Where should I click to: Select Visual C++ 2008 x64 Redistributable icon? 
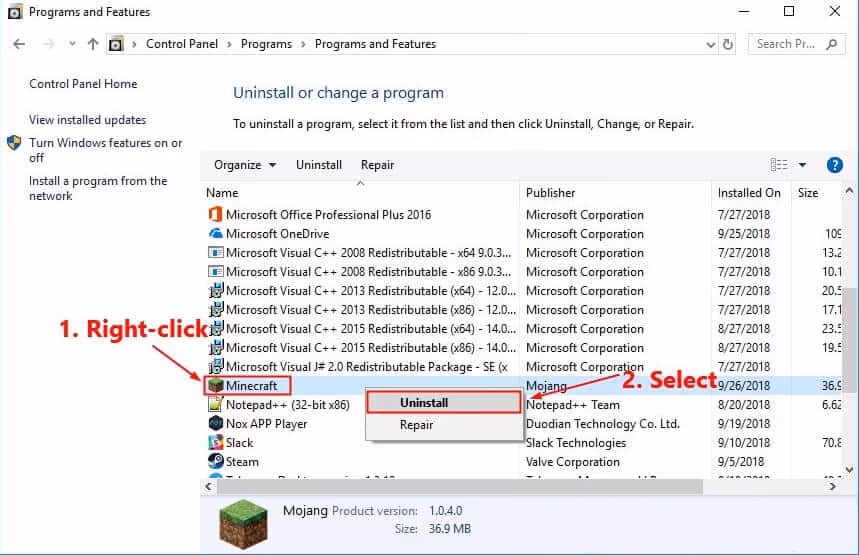pos(215,253)
